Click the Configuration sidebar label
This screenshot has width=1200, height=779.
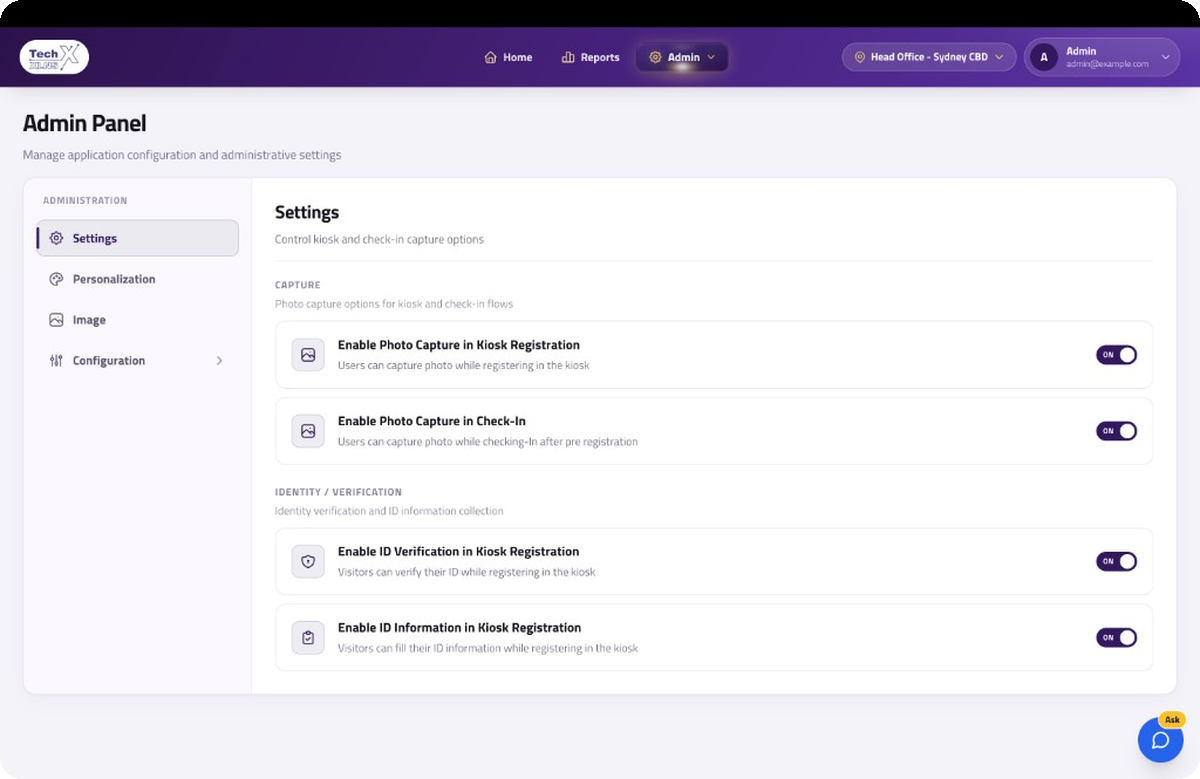[109, 360]
